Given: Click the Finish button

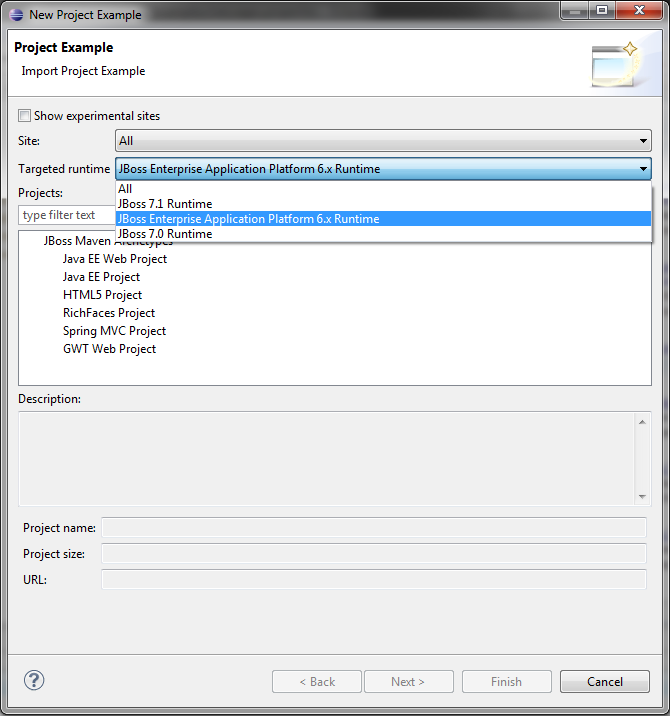Looking at the screenshot, I should tap(506, 682).
